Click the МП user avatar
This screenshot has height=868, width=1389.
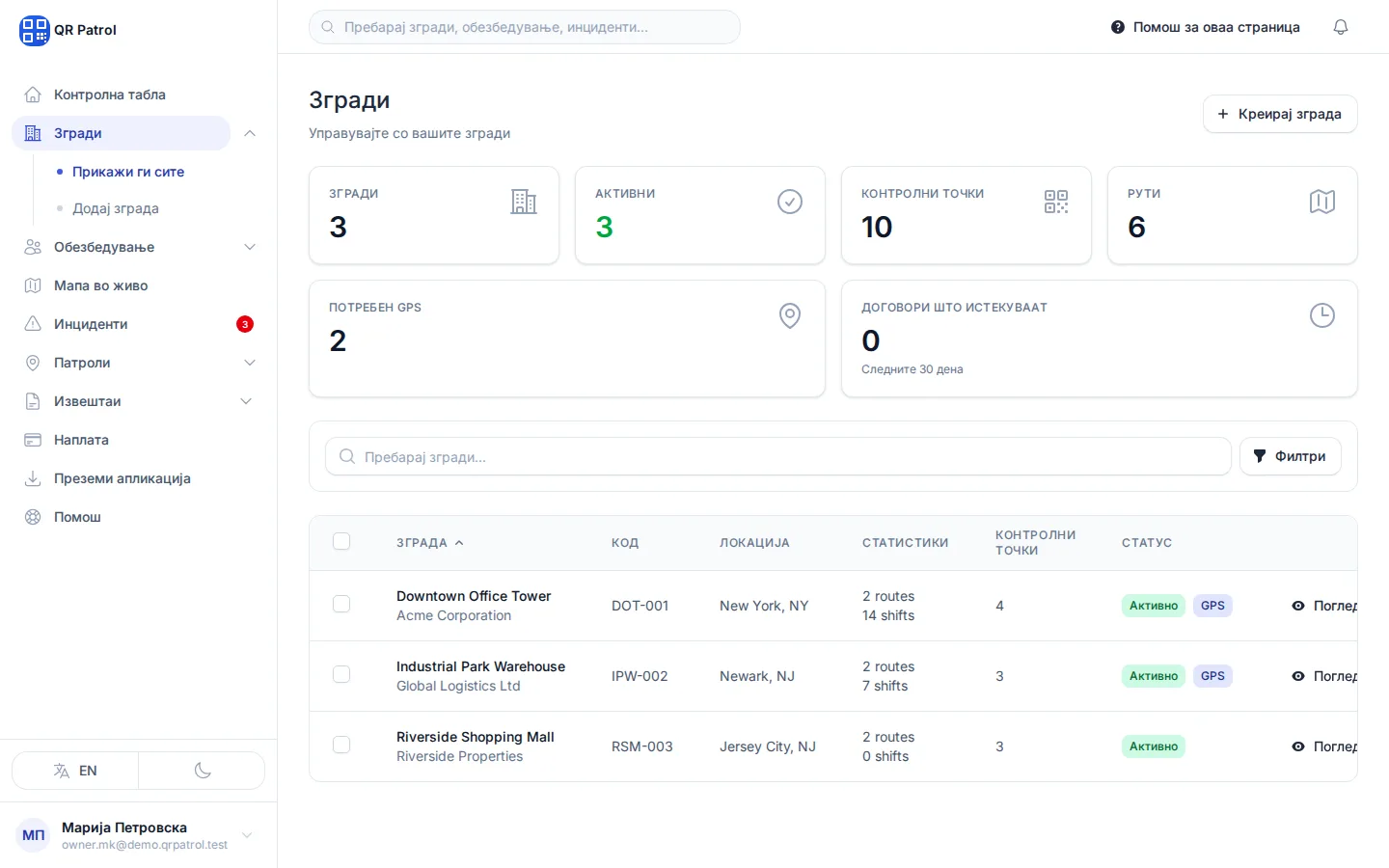pos(34,835)
